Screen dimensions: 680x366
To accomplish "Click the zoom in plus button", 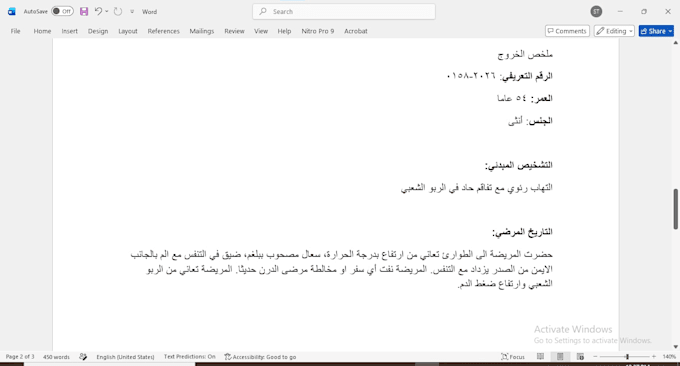I will (x=654, y=356).
